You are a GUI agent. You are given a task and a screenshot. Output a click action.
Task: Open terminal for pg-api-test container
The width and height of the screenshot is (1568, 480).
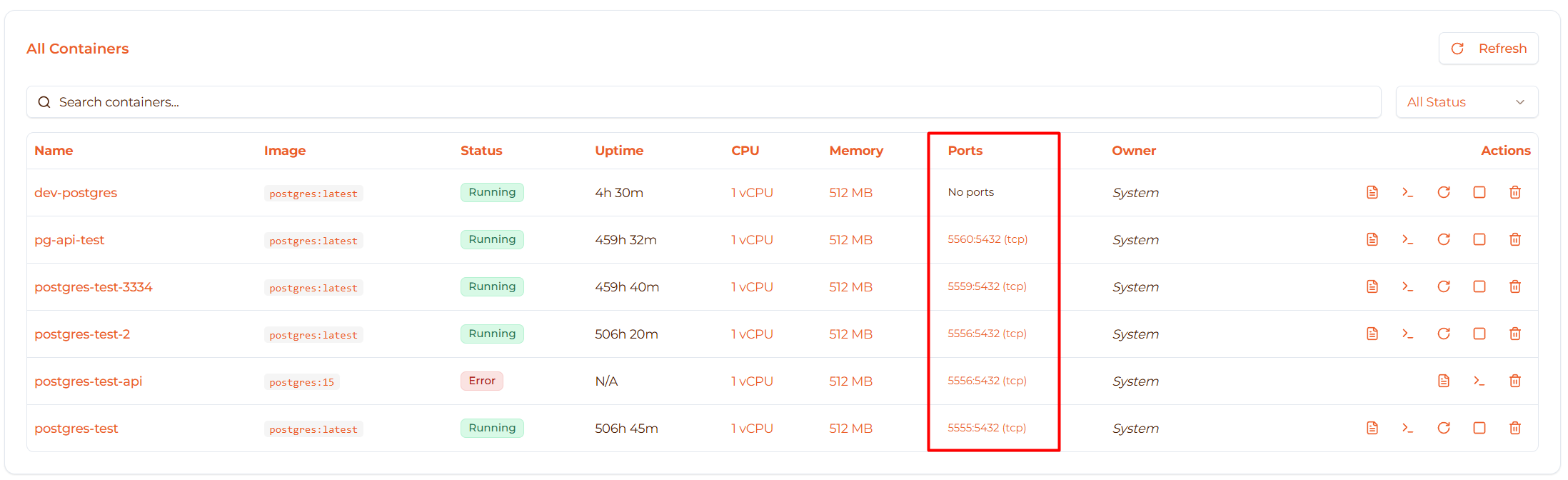point(1407,239)
